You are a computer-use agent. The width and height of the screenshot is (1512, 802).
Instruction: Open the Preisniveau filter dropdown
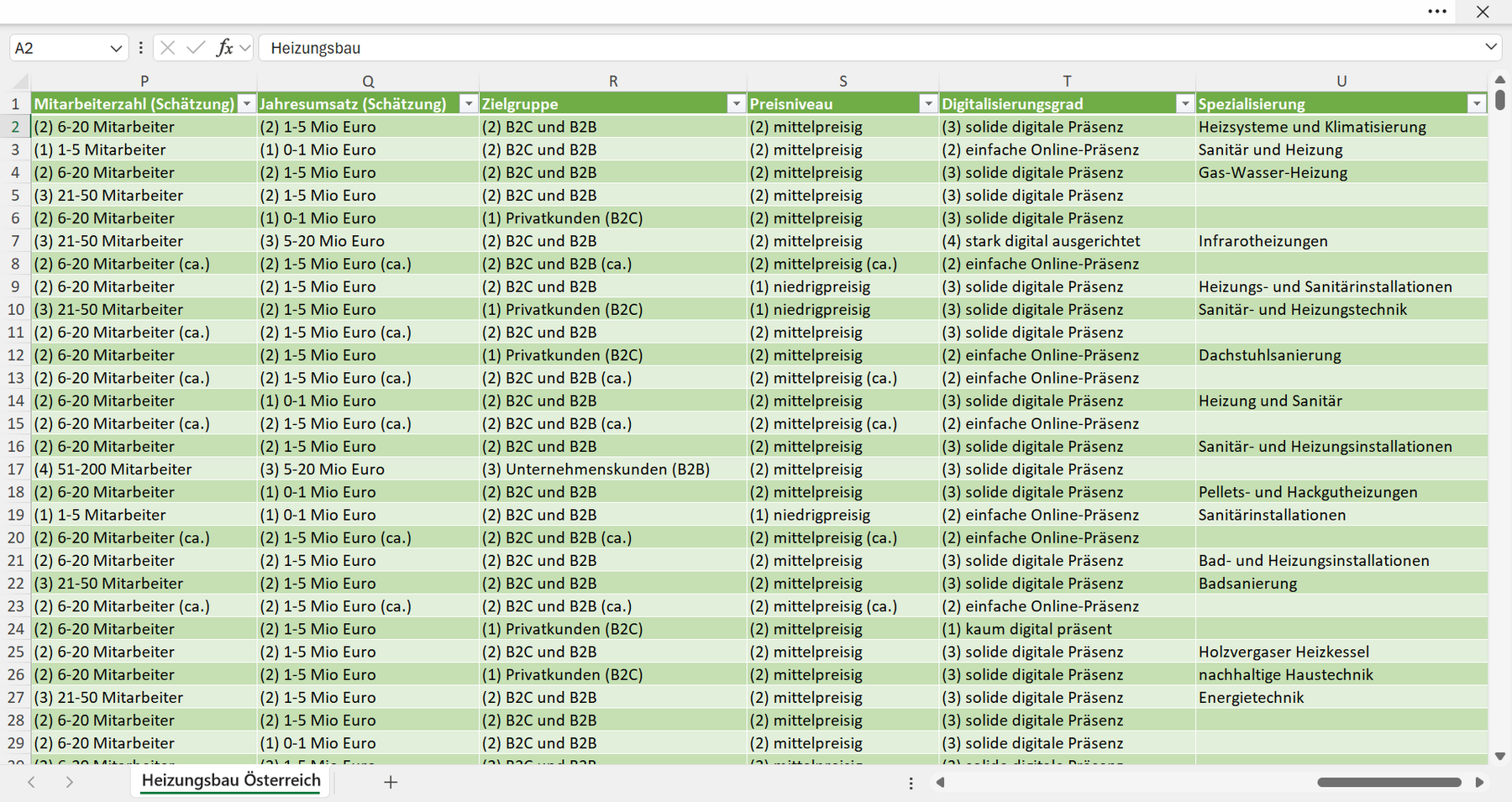tap(928, 104)
